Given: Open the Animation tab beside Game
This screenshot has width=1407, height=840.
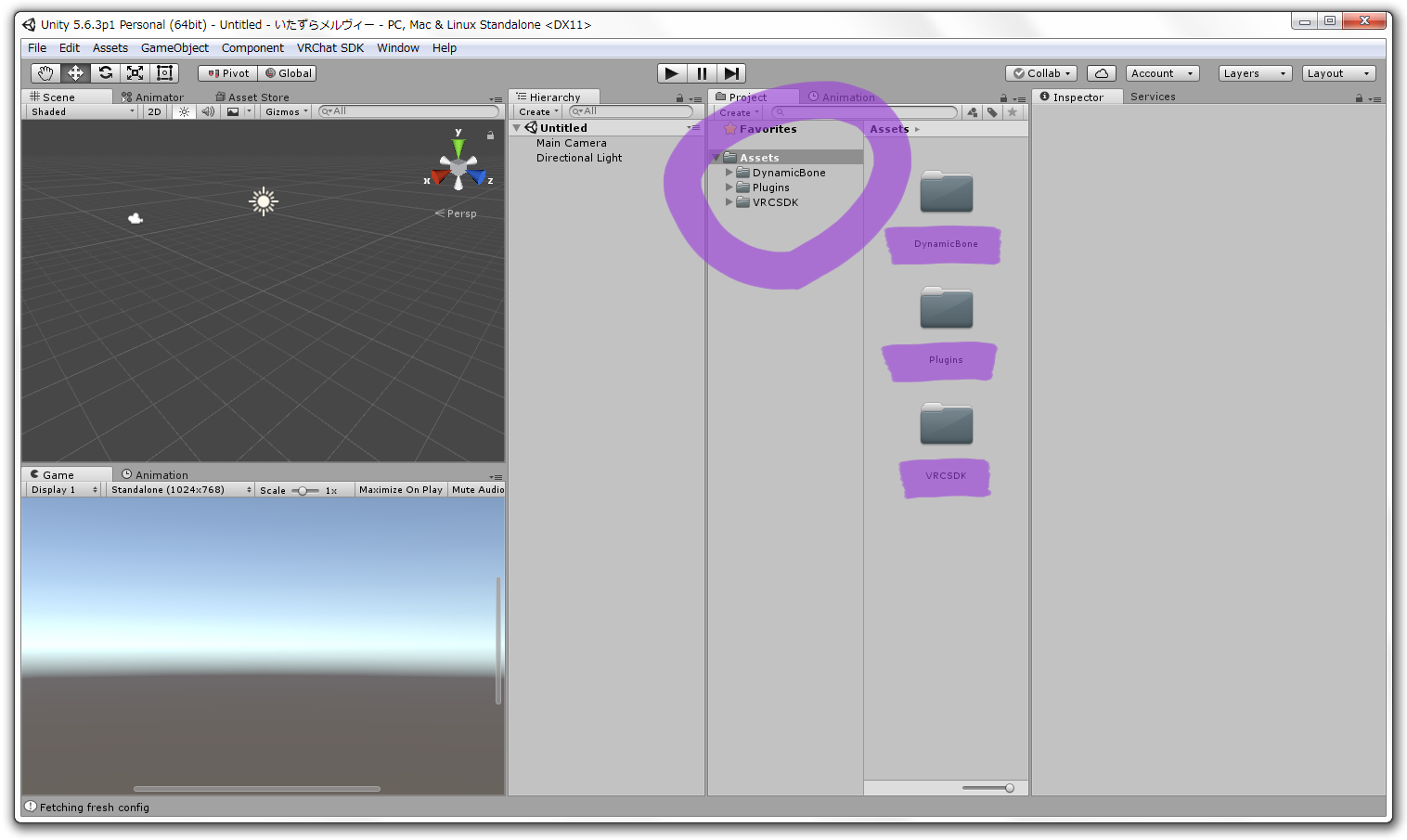Looking at the screenshot, I should pos(155,474).
